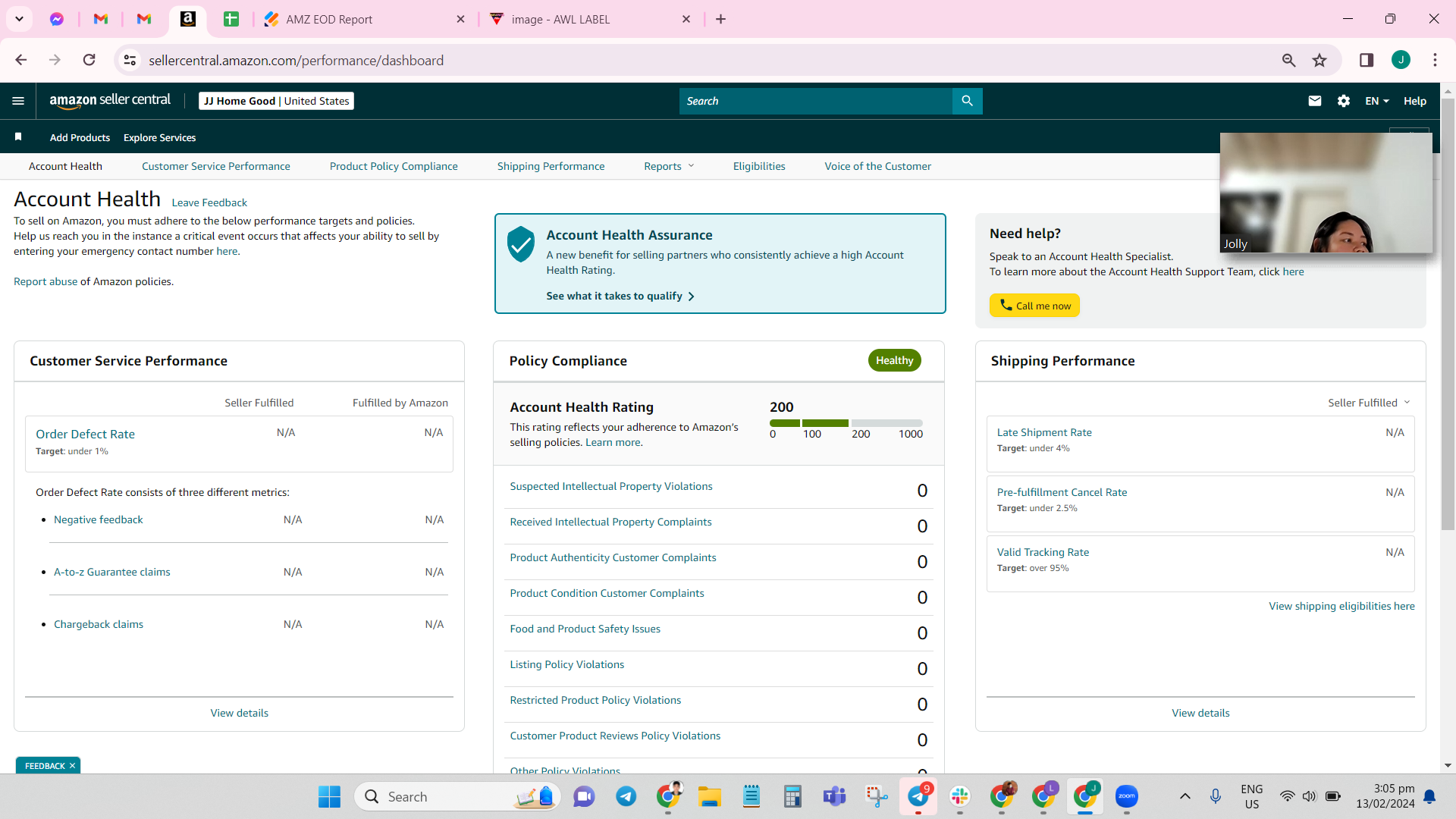Open the EN language dropdown
Image resolution: width=1456 pixels, height=819 pixels.
[x=1377, y=101]
